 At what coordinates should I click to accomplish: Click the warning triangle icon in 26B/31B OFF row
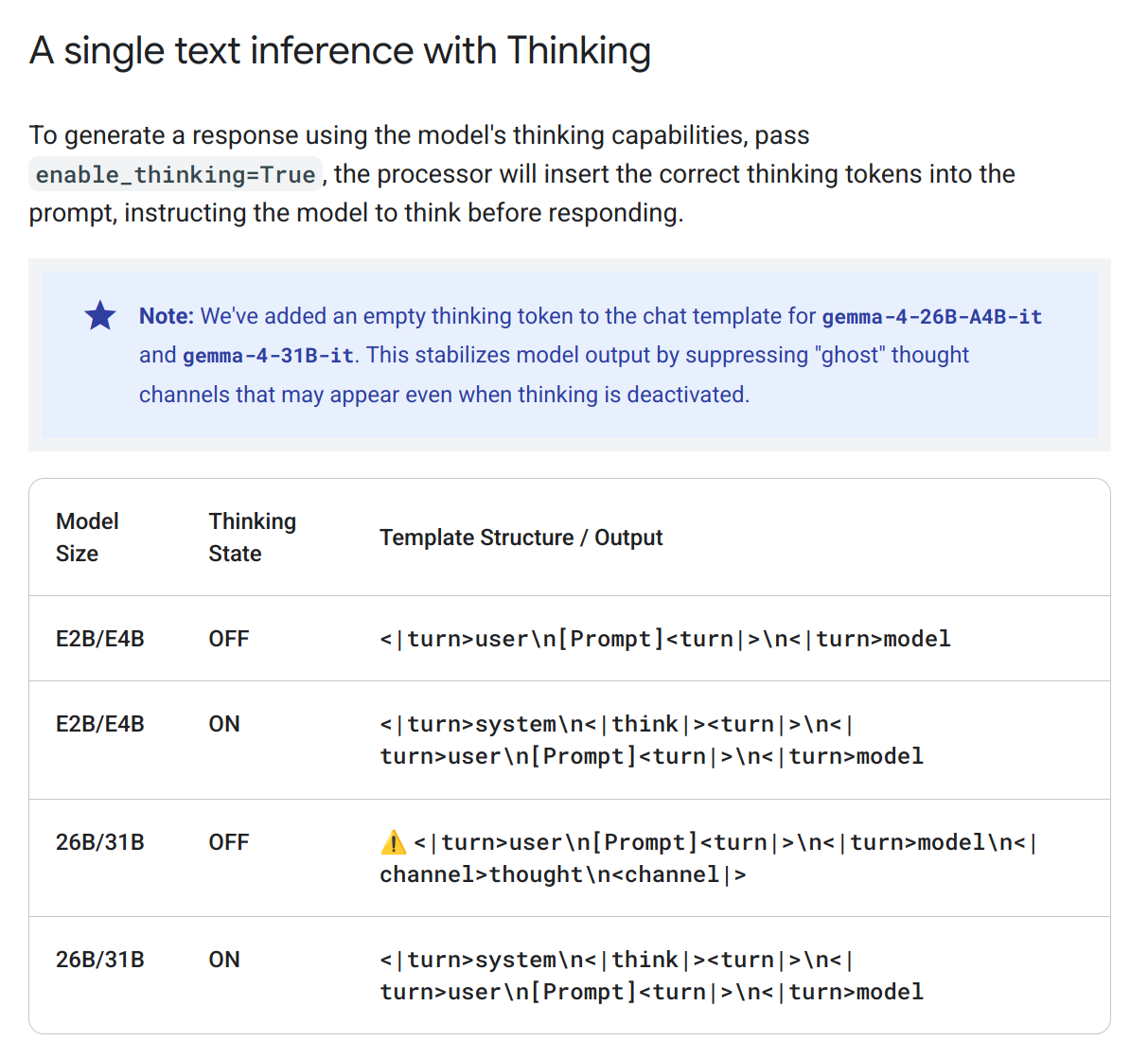tap(393, 842)
